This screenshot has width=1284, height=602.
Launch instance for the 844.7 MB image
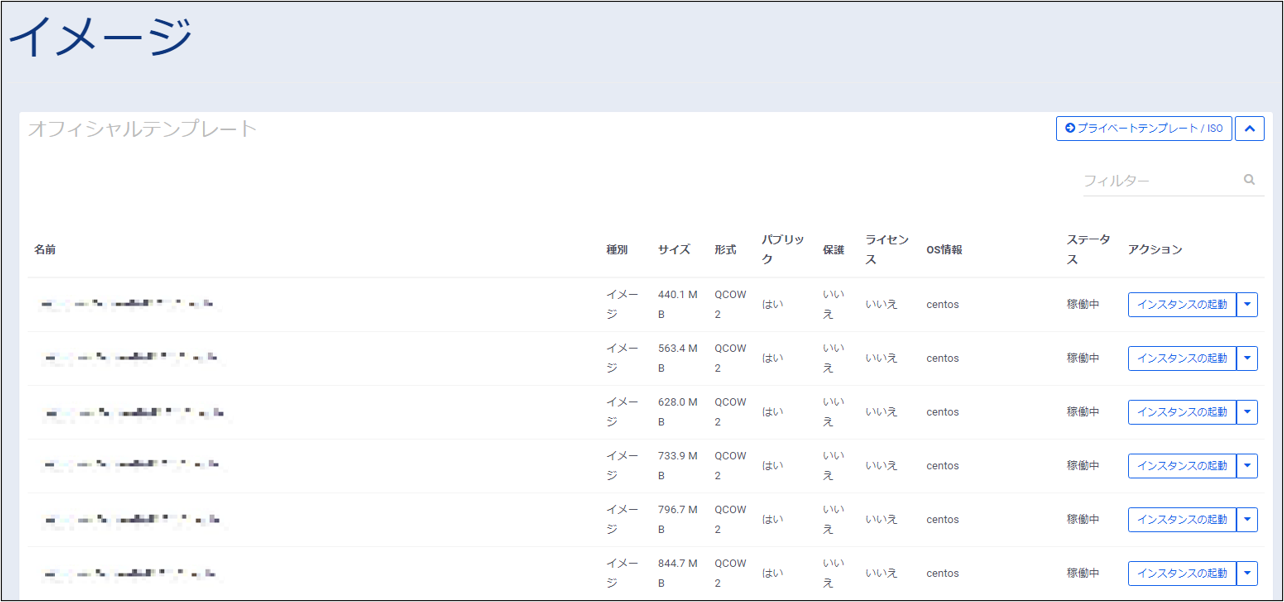[1182, 574]
